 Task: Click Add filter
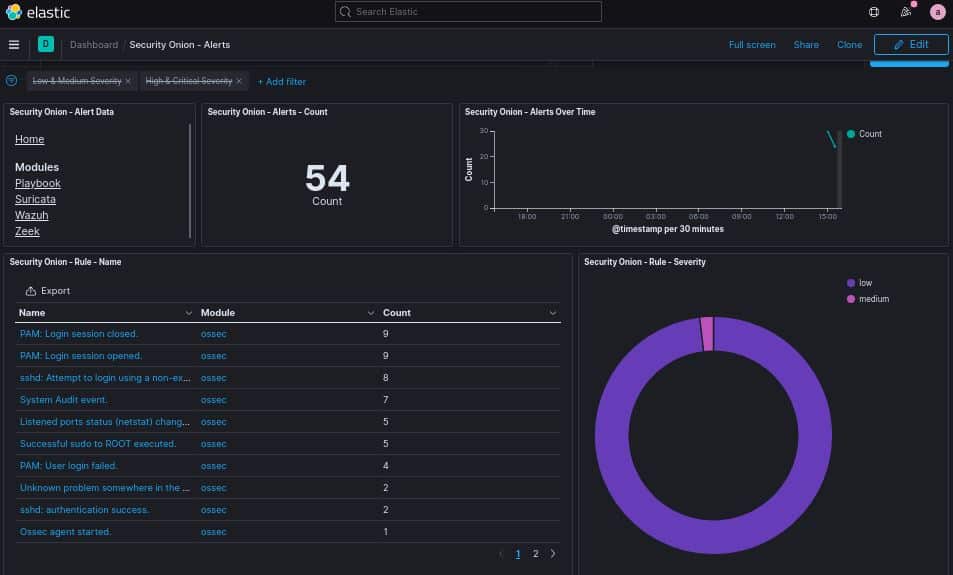coord(281,81)
